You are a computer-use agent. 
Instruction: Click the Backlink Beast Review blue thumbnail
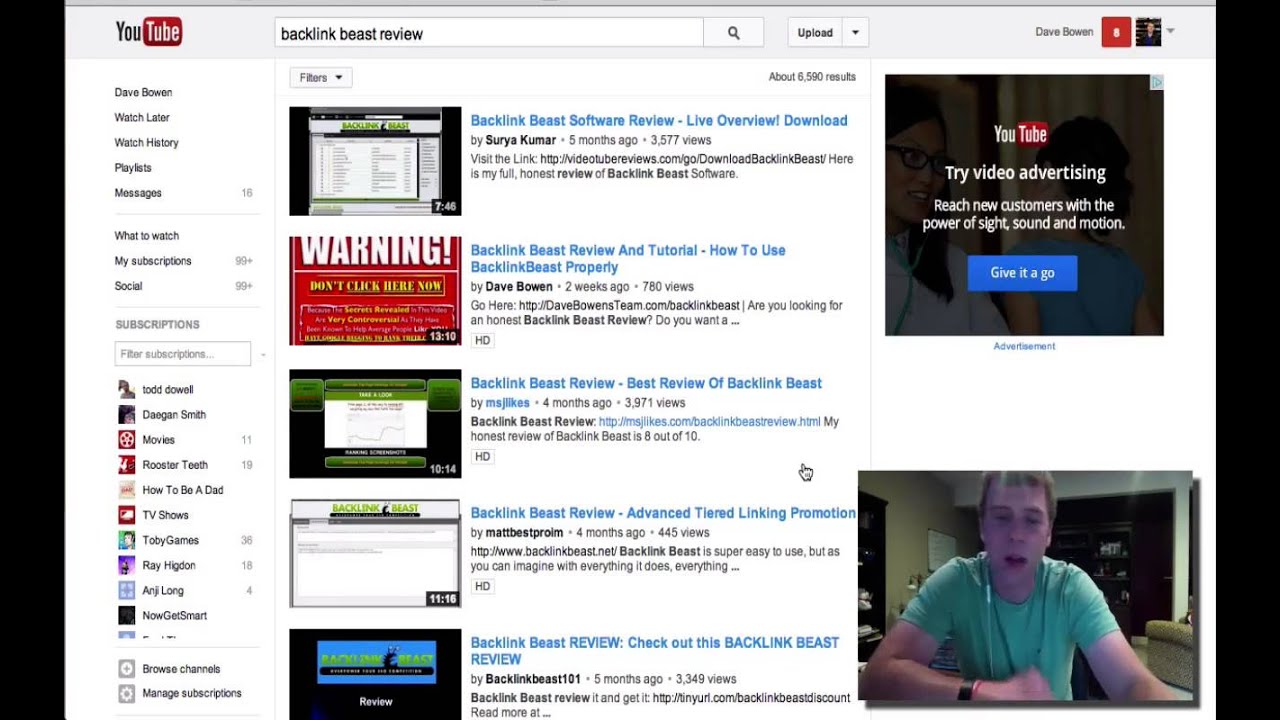coord(375,674)
